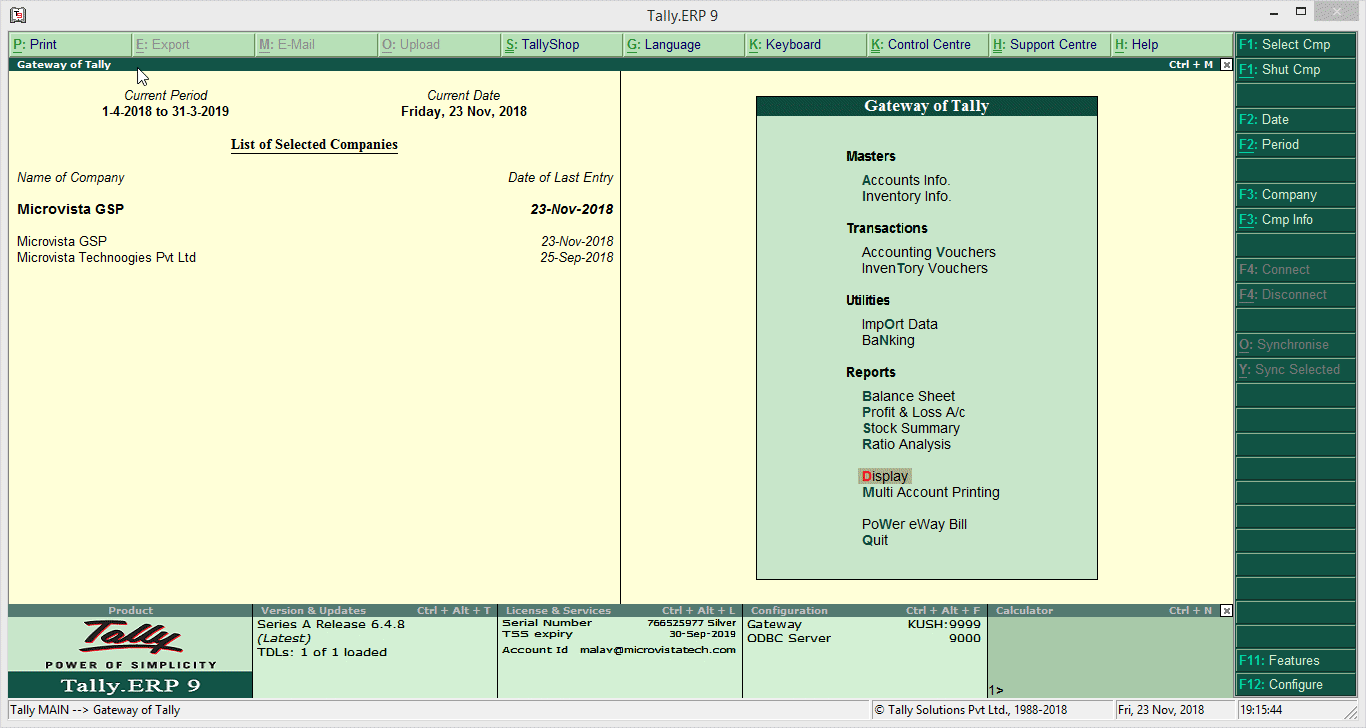The width and height of the screenshot is (1366, 728).
Task: Select Banking under Utilities
Action: (888, 340)
